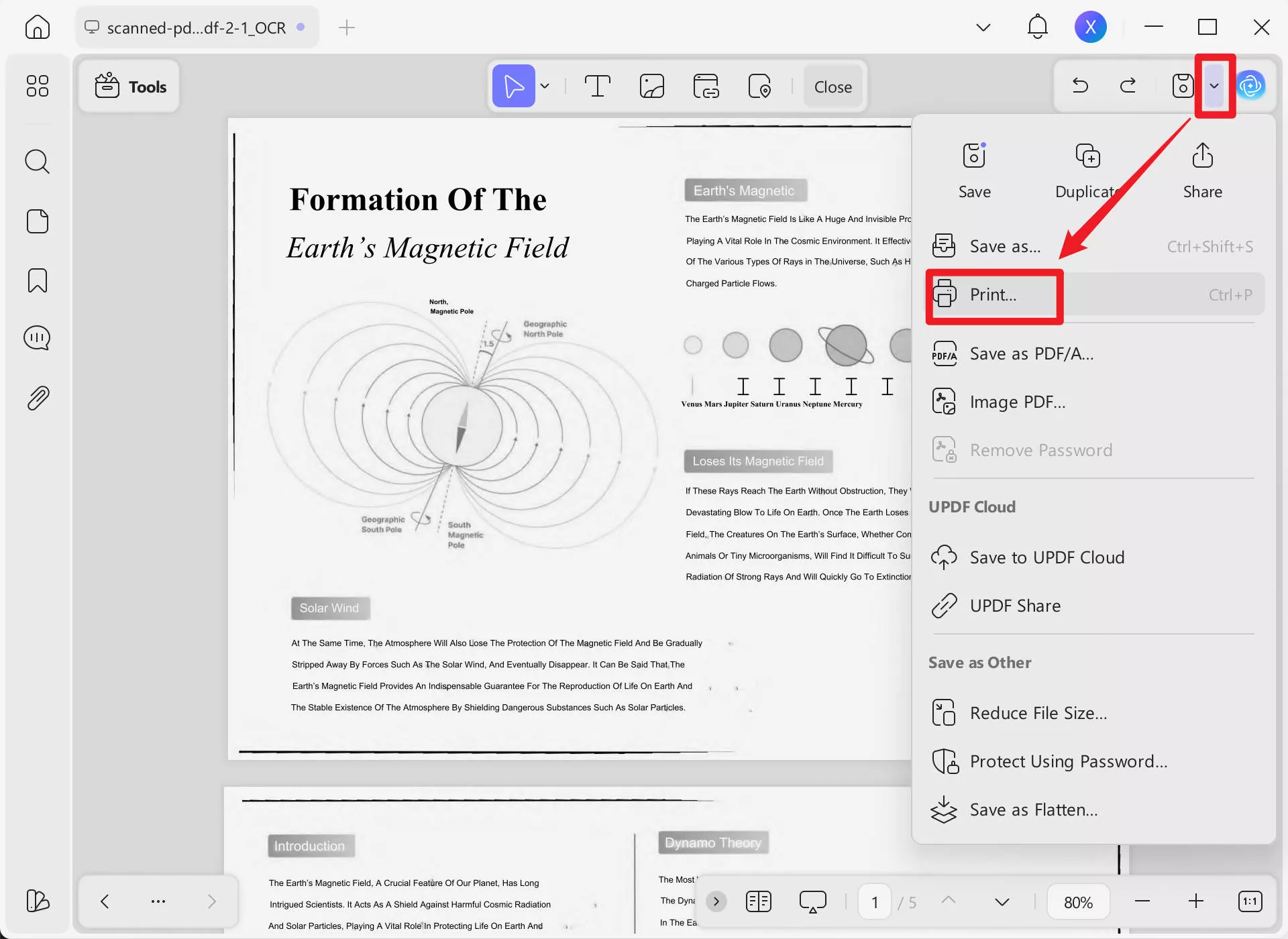Open the comments panel icon
Screen dimensions: 1288x939
tap(37, 338)
